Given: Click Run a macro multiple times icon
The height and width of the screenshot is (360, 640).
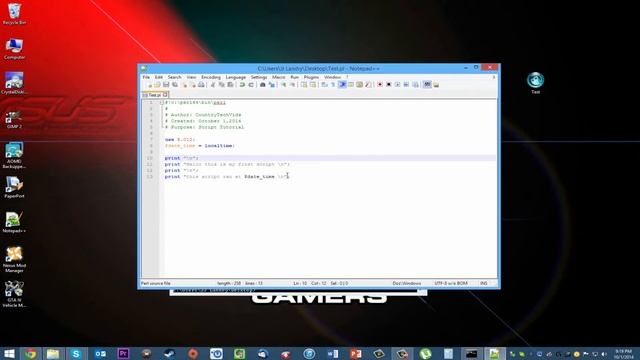Looking at the screenshot, I should click(x=406, y=85).
